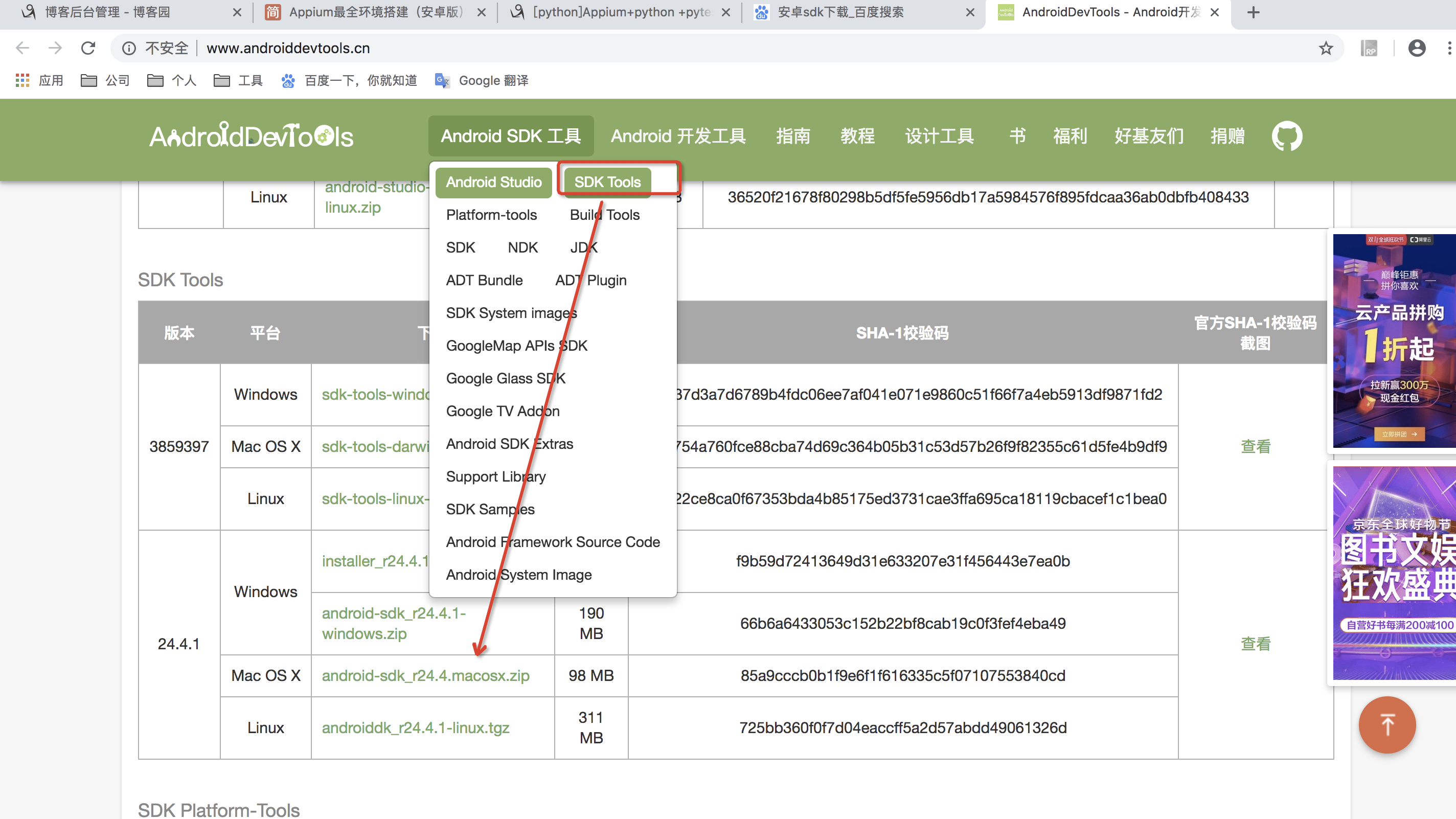Switch to the Appium最全环境搭建 tab
Viewport: 1456px width, 819px height.
point(376,12)
